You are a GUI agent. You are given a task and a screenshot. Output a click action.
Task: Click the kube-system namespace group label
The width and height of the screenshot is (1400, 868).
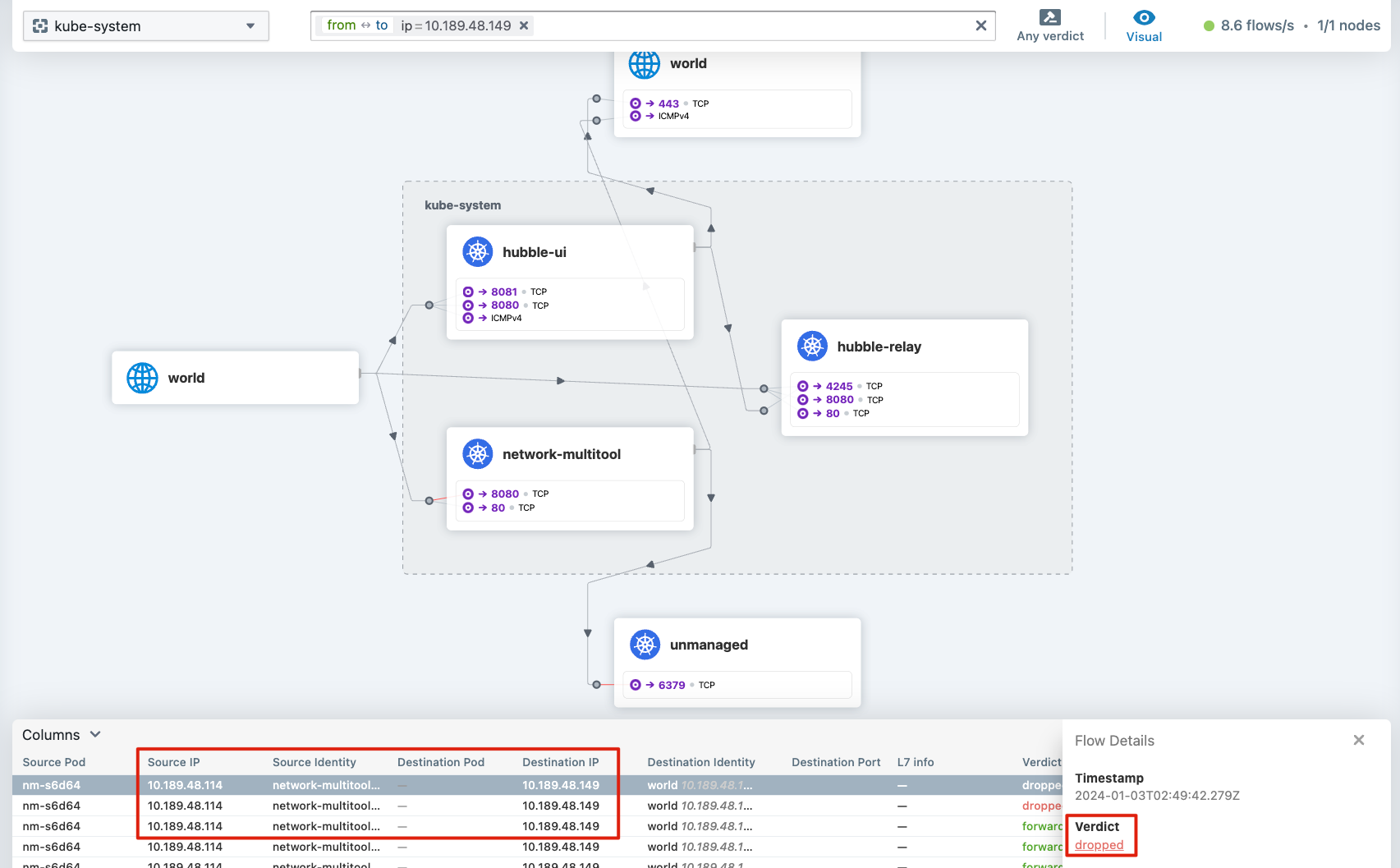(x=462, y=205)
